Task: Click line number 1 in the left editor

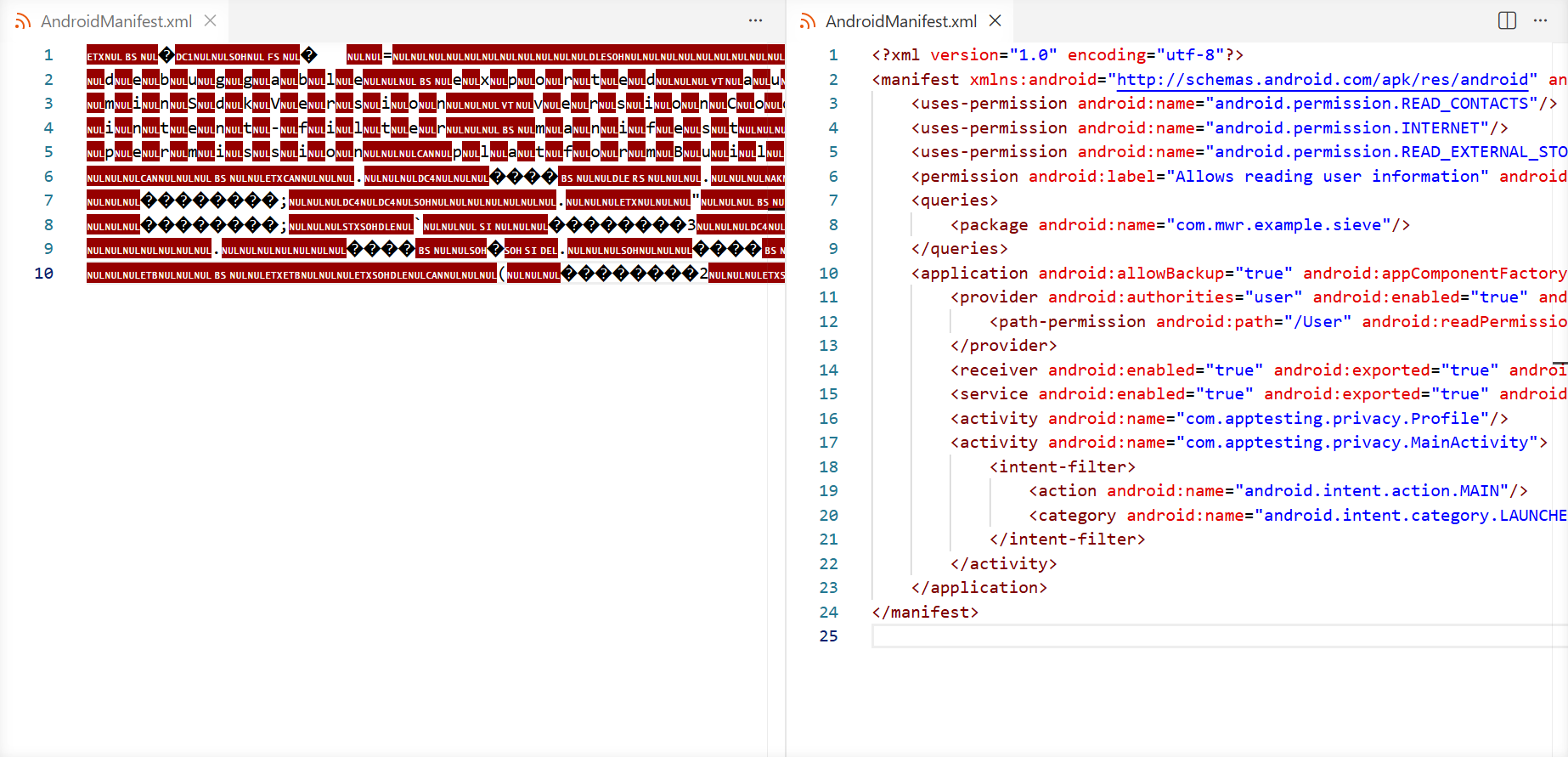Action: coord(48,55)
